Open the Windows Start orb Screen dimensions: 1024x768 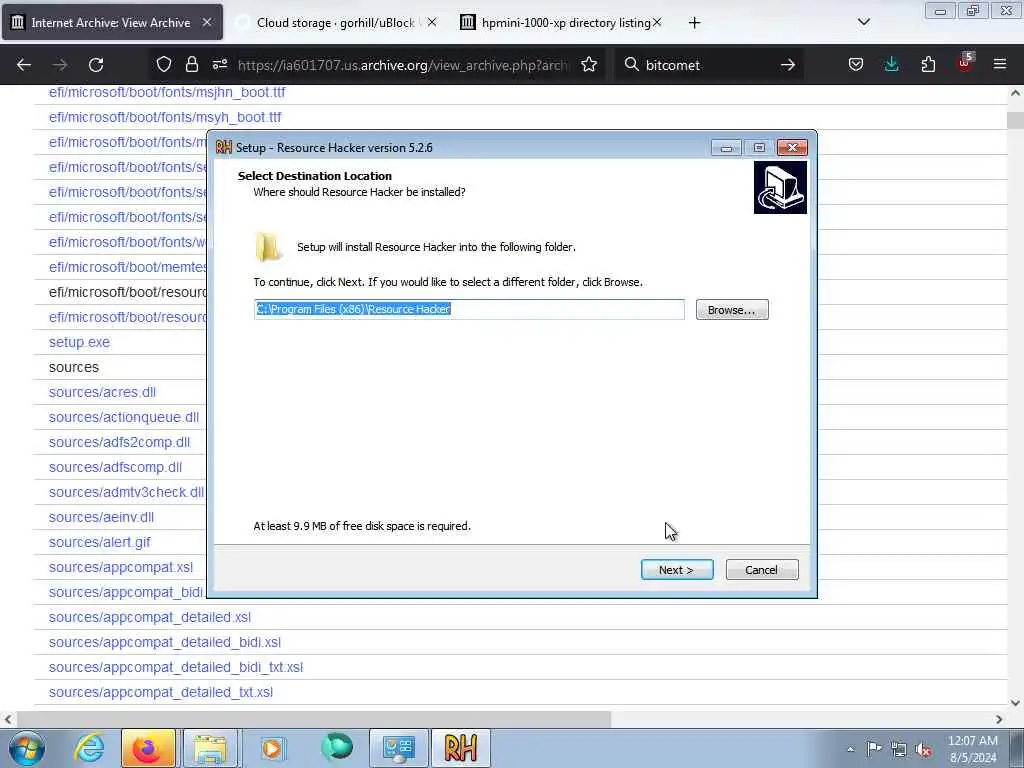point(27,748)
